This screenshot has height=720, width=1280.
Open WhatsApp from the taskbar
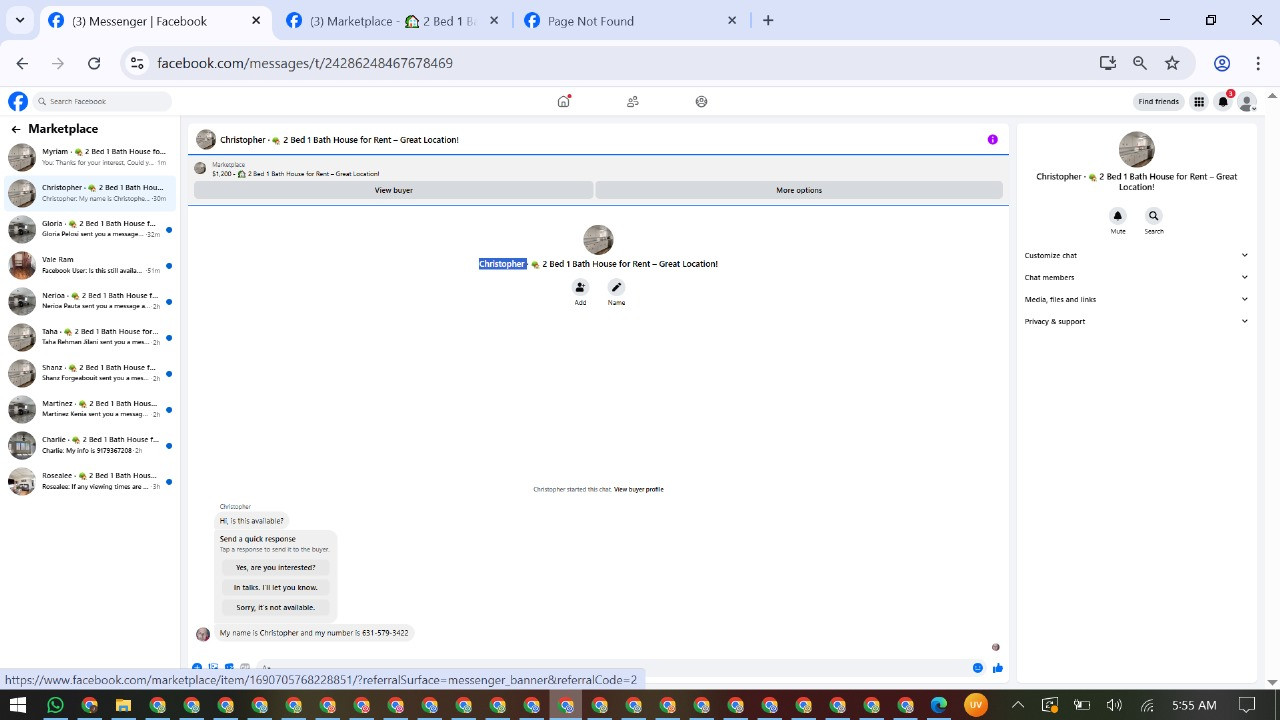coord(55,705)
